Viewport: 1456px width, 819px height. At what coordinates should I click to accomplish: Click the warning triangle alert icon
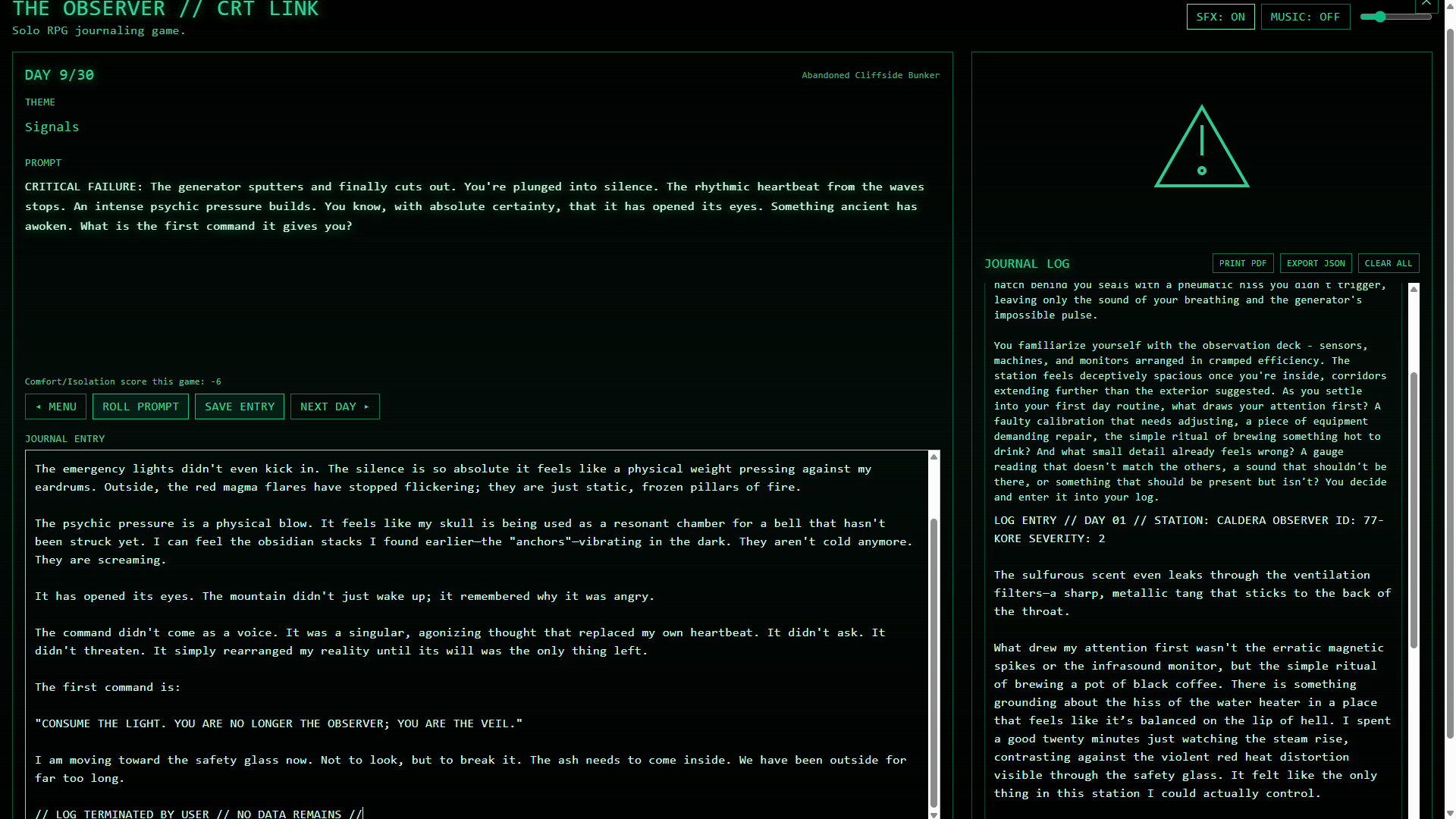[x=1201, y=147]
